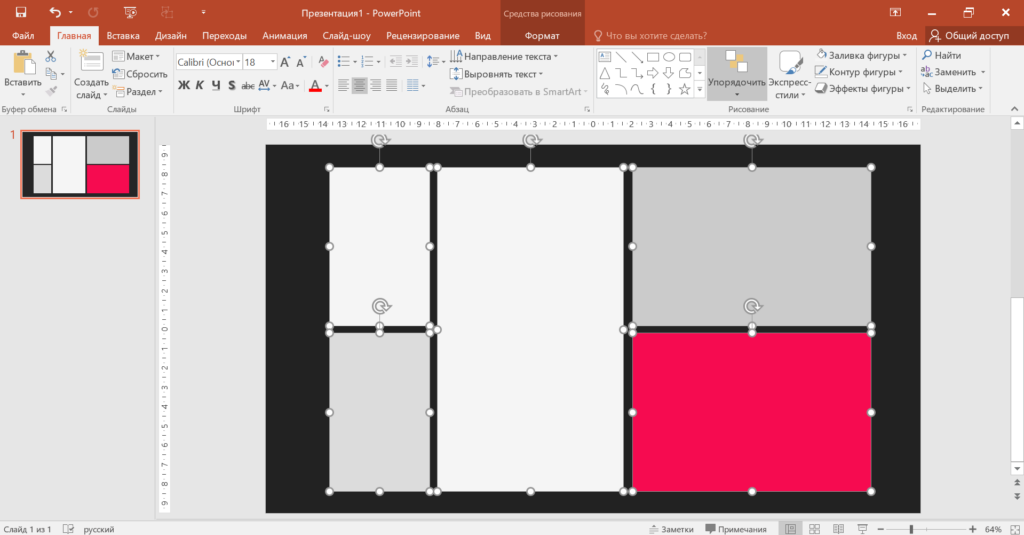The width and height of the screenshot is (1024, 535).
Task: Click the zoom in plus button
Action: [972, 528]
